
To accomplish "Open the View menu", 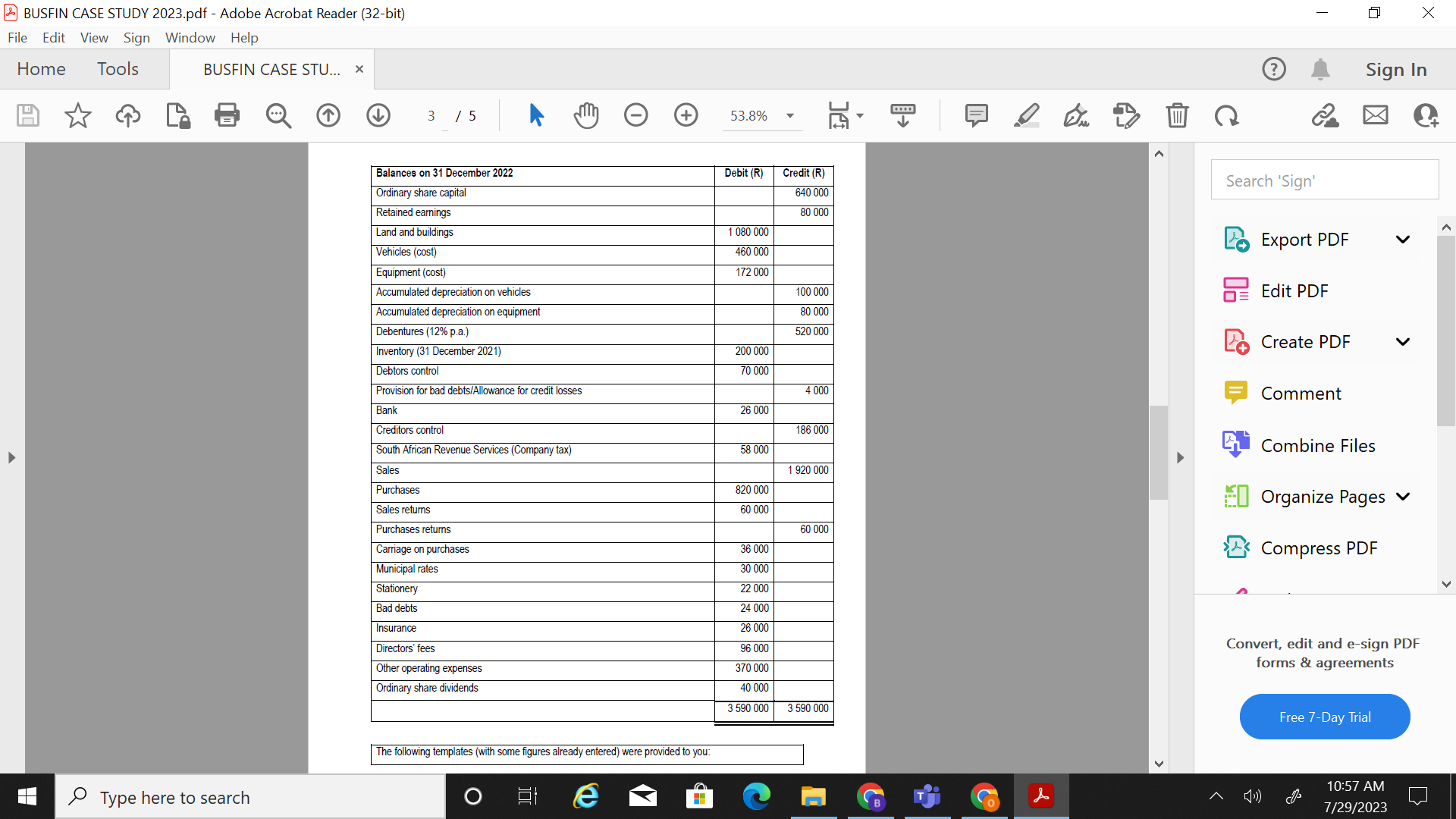I will coord(93,37).
